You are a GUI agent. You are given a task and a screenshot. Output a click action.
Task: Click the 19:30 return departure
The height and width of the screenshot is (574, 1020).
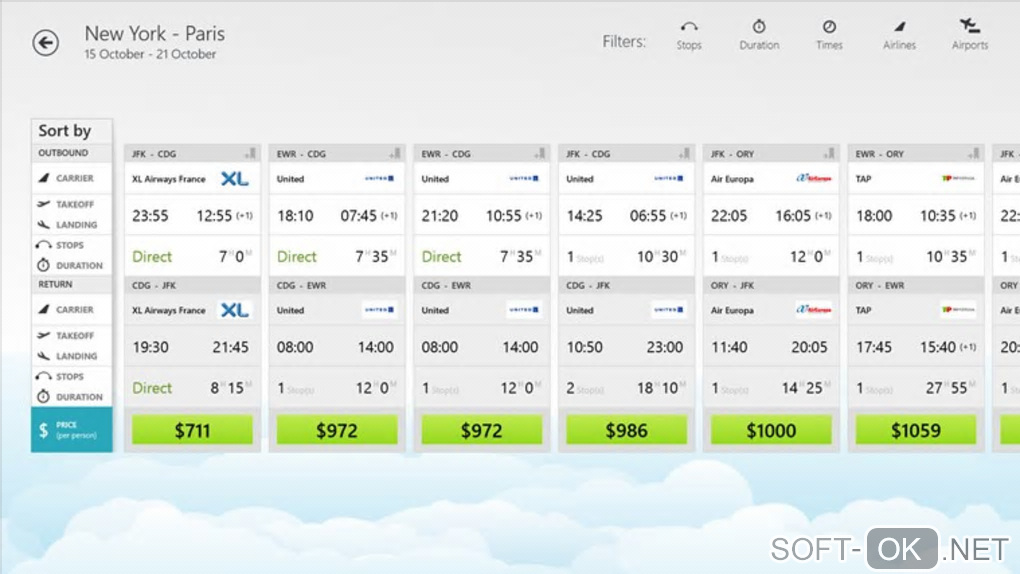pyautogui.click(x=150, y=348)
